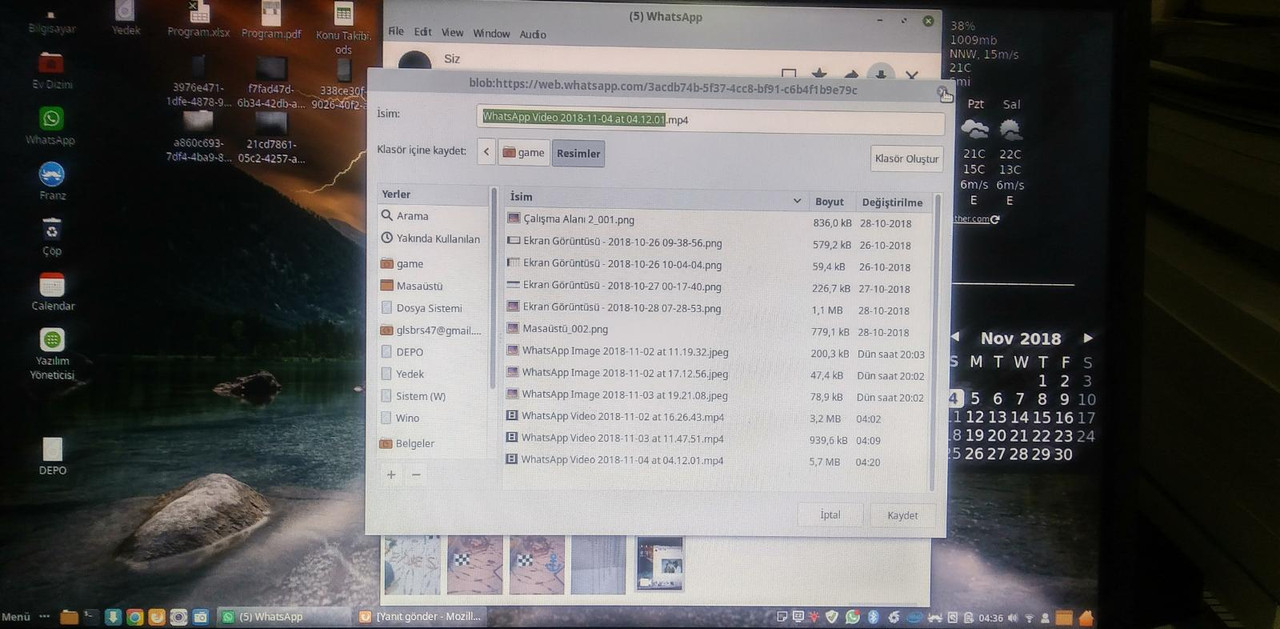Click the Kaydet button
The image size is (1280, 629).
(902, 516)
